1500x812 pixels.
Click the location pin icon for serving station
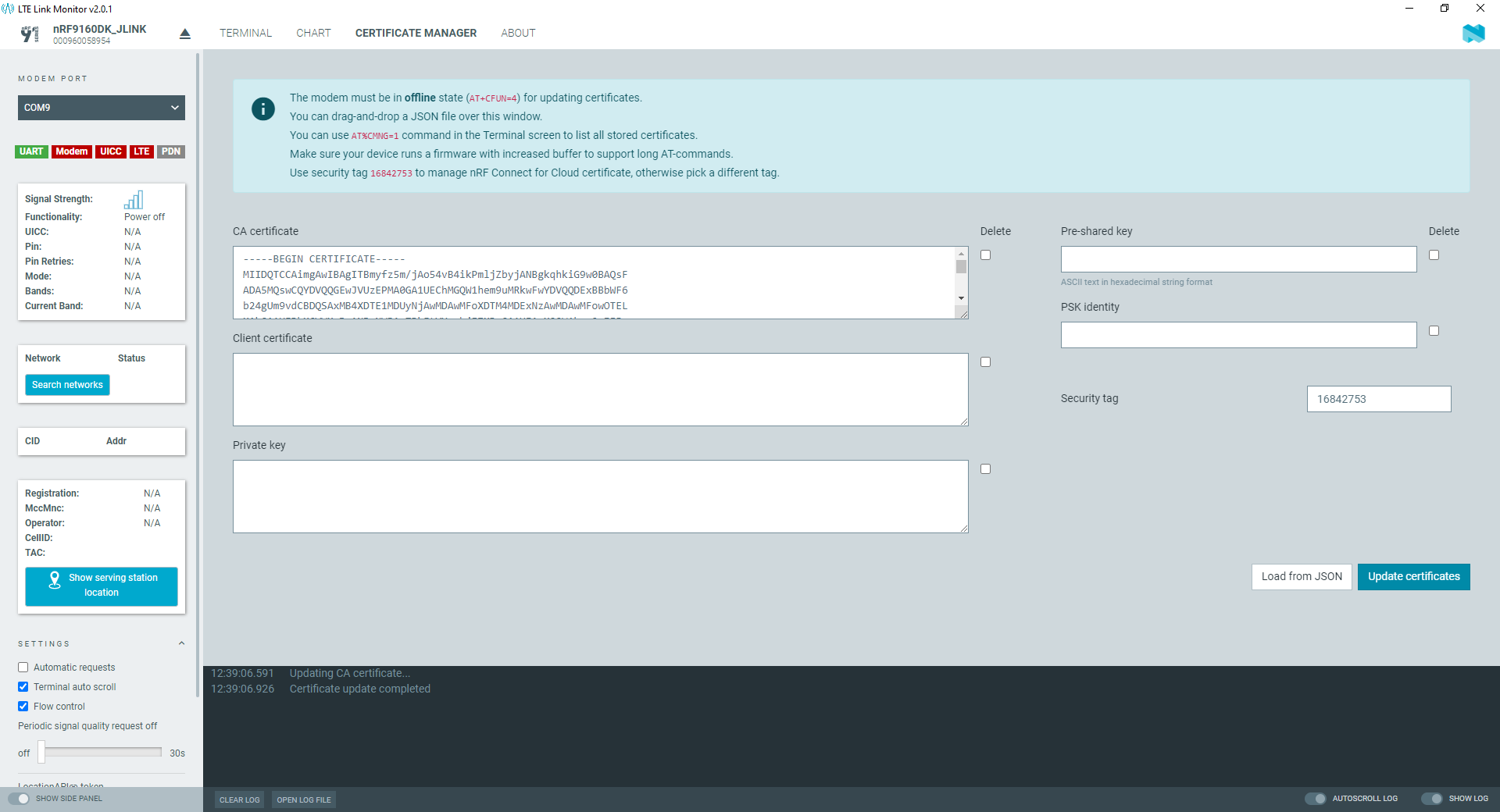coord(55,581)
